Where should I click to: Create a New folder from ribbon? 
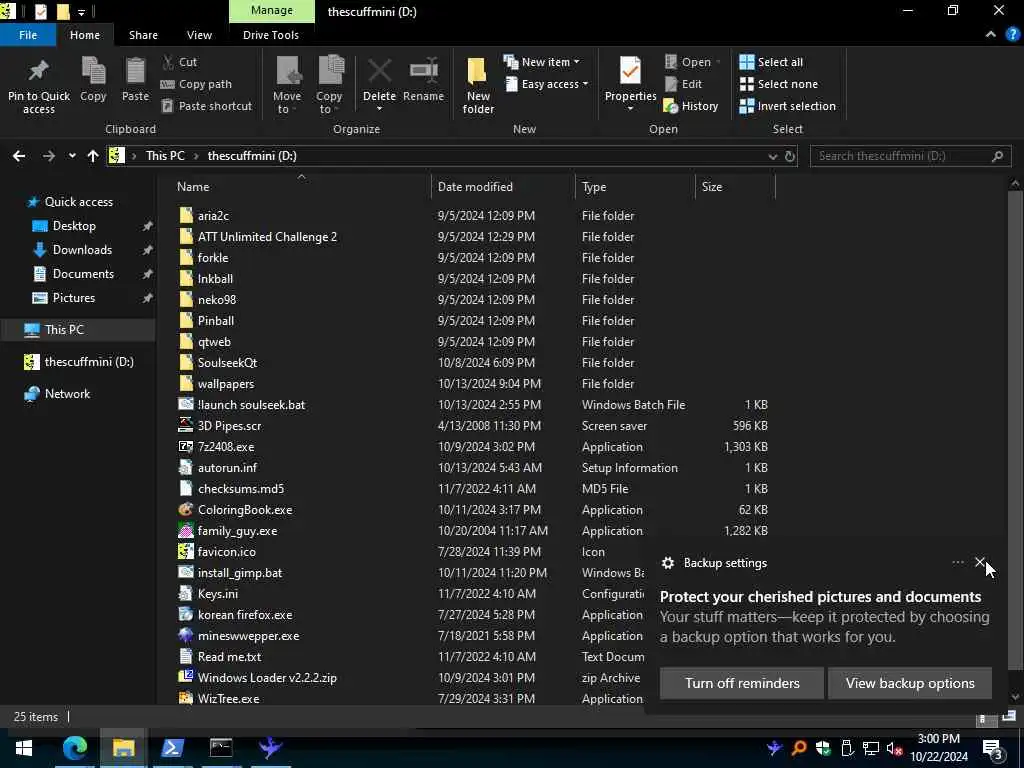tap(478, 85)
